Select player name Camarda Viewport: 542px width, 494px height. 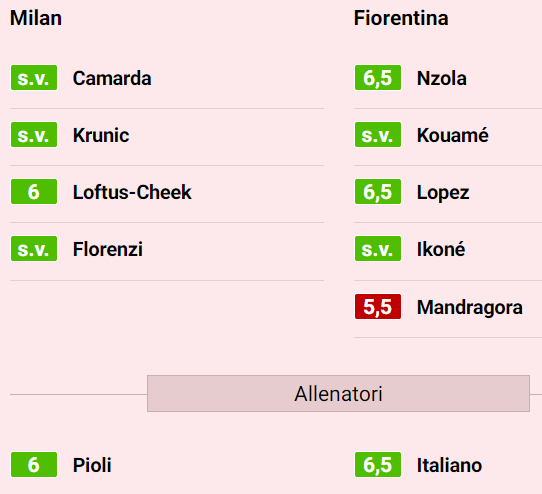point(112,78)
